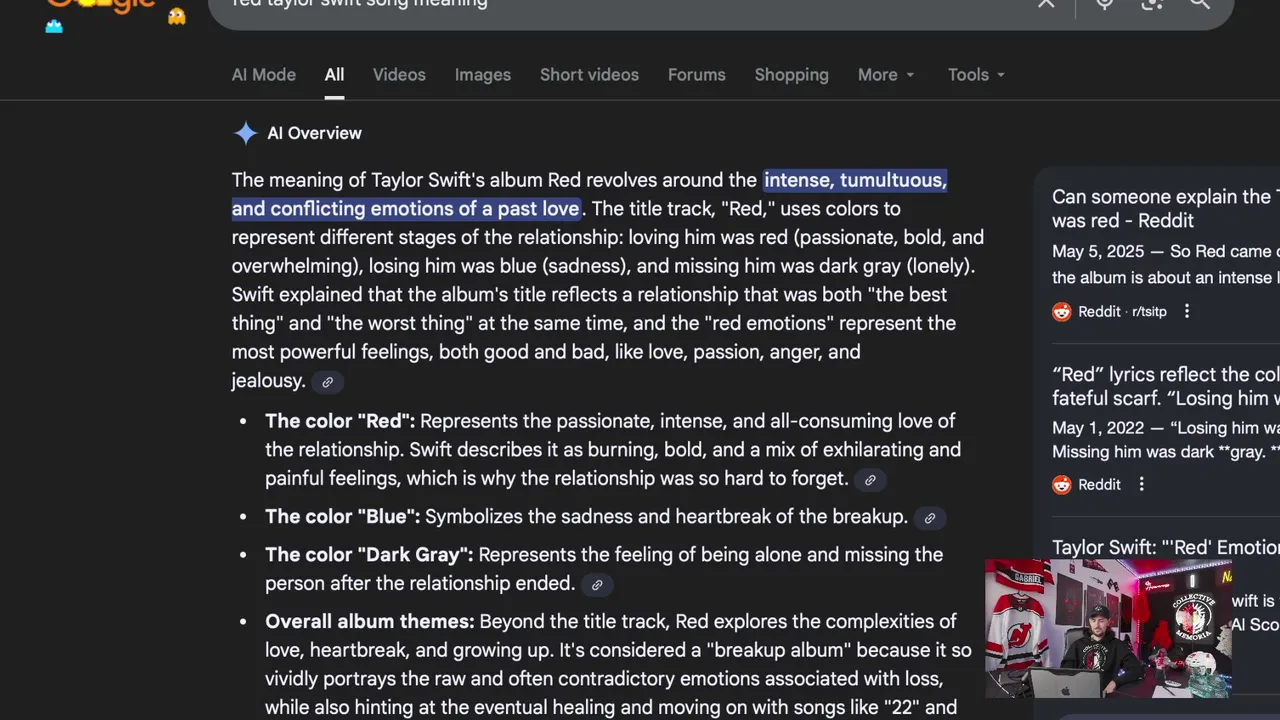1280x720 pixels.
Task: Open the source link icon after "jealousy."
Action: pyautogui.click(x=327, y=382)
